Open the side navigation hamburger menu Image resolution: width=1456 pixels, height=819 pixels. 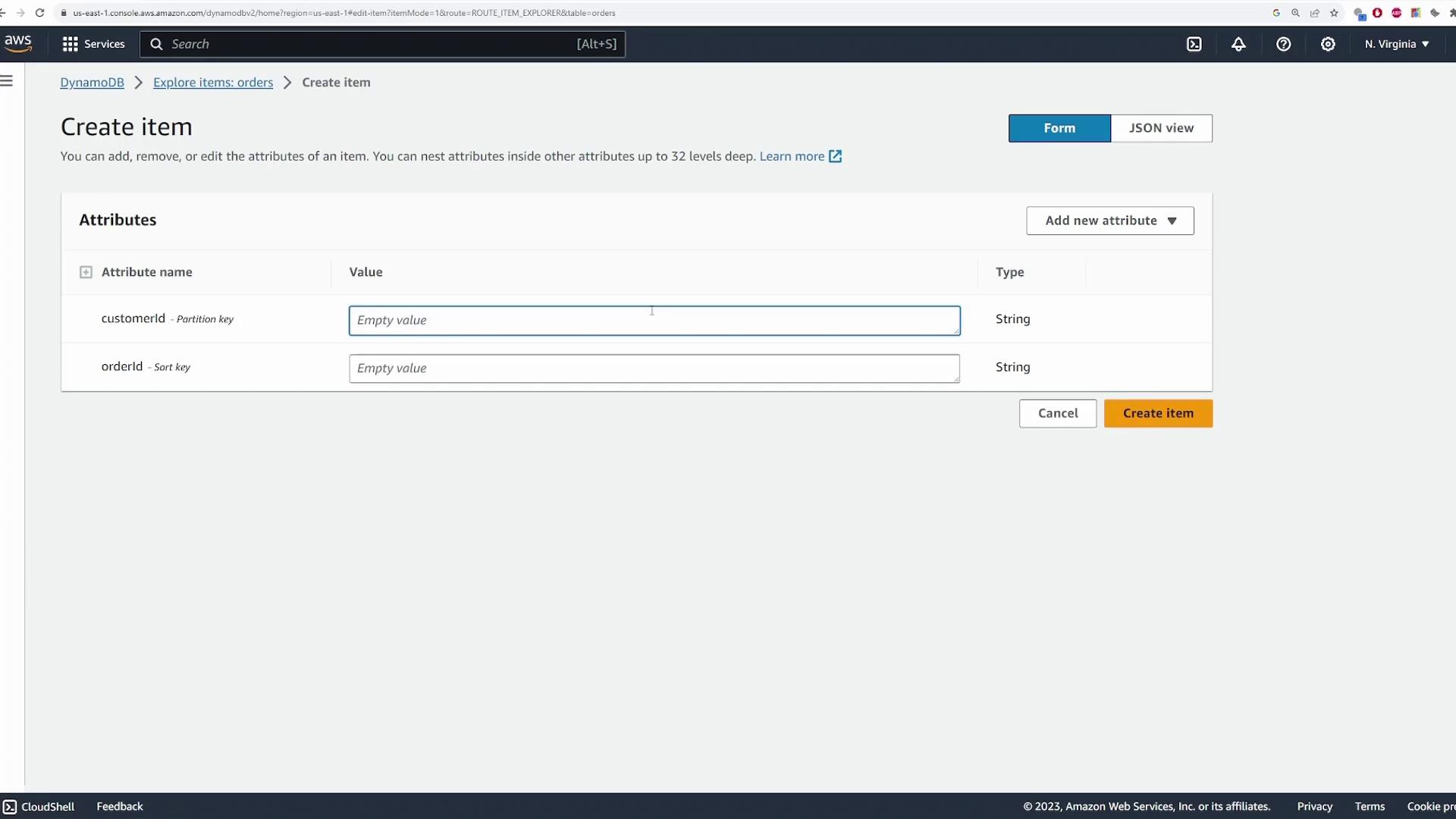click(x=7, y=81)
